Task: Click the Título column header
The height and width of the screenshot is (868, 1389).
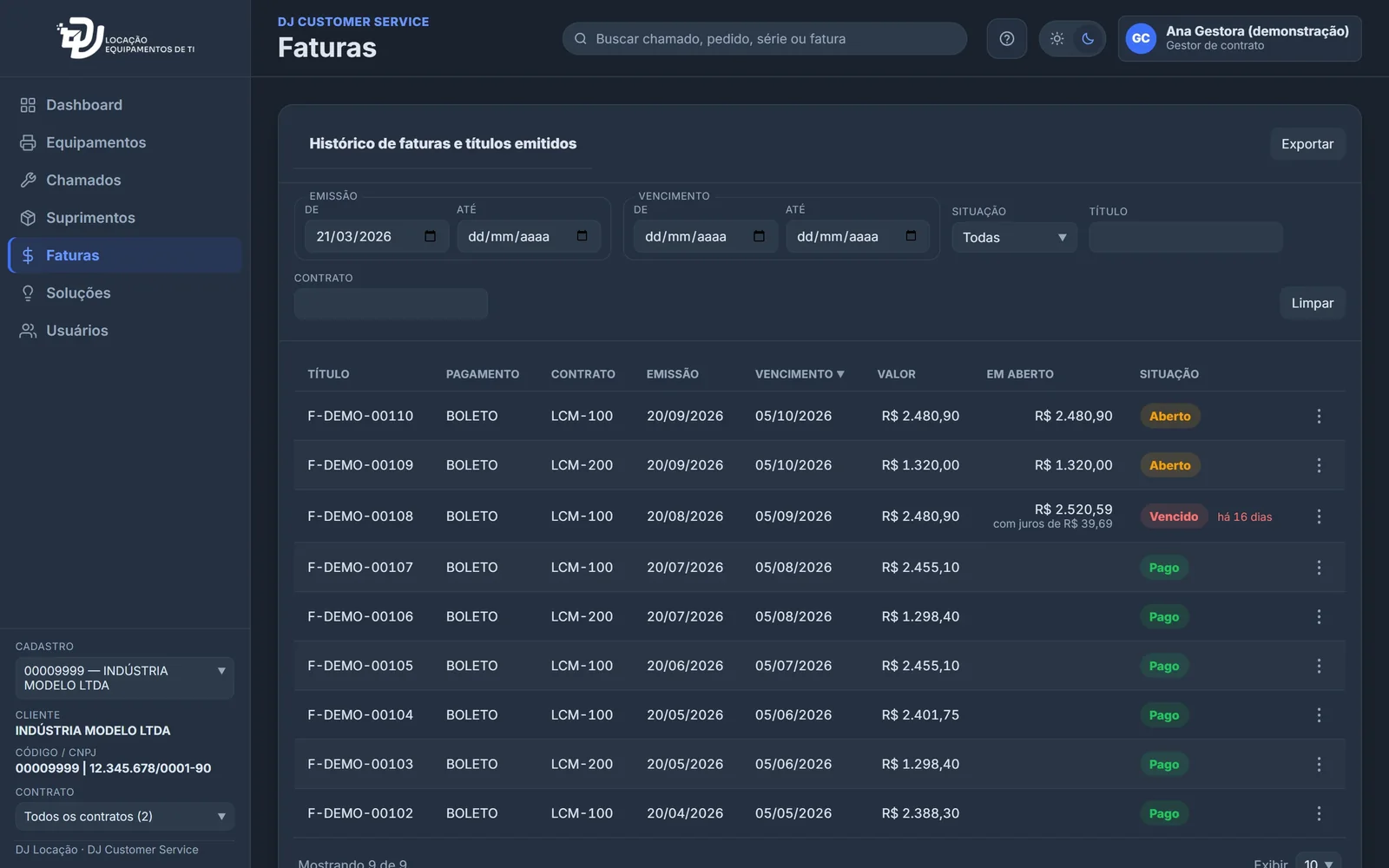Action: point(328,374)
